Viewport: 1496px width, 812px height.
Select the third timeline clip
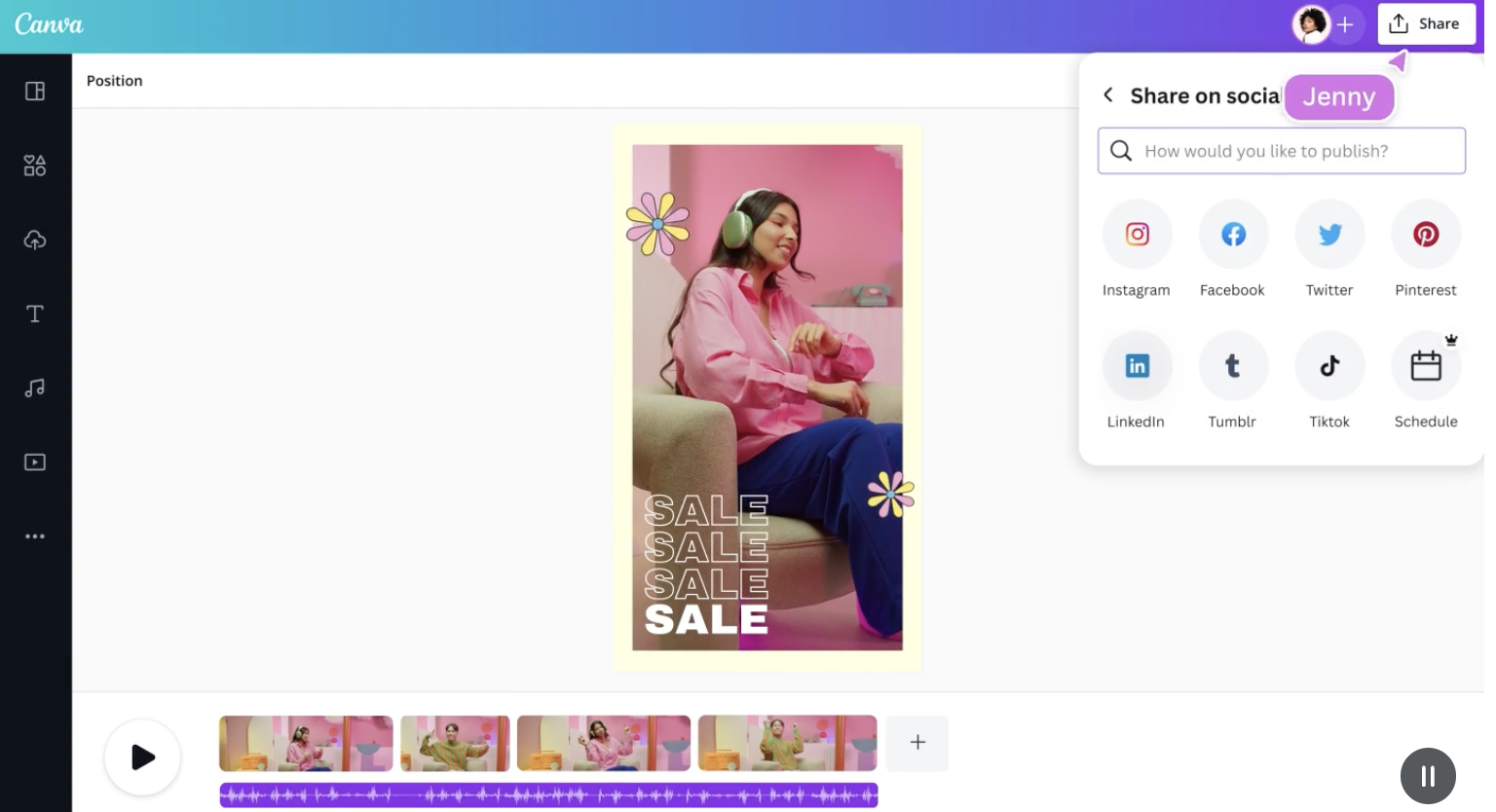[x=604, y=744]
